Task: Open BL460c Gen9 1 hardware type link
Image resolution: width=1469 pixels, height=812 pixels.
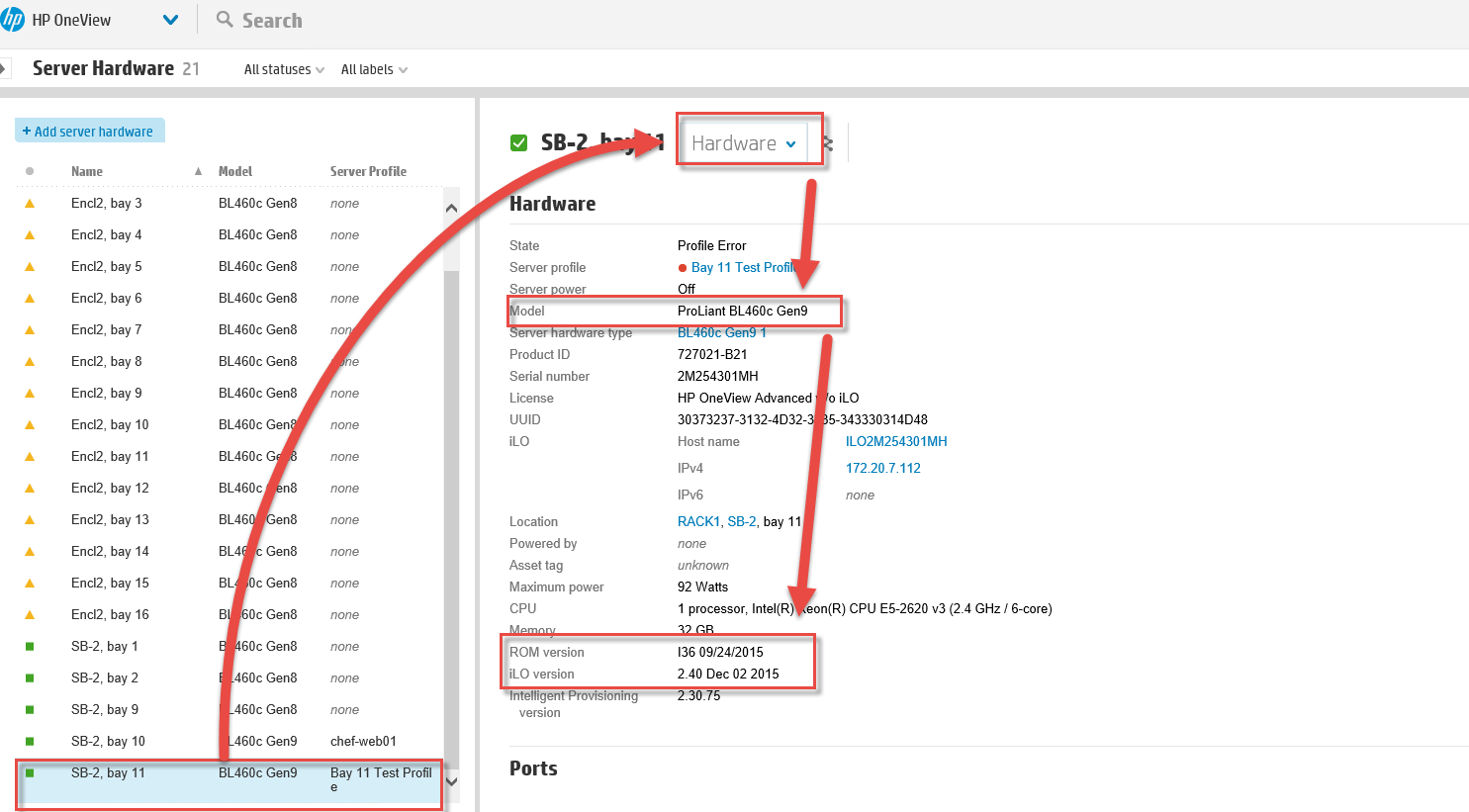Action: 722,332
